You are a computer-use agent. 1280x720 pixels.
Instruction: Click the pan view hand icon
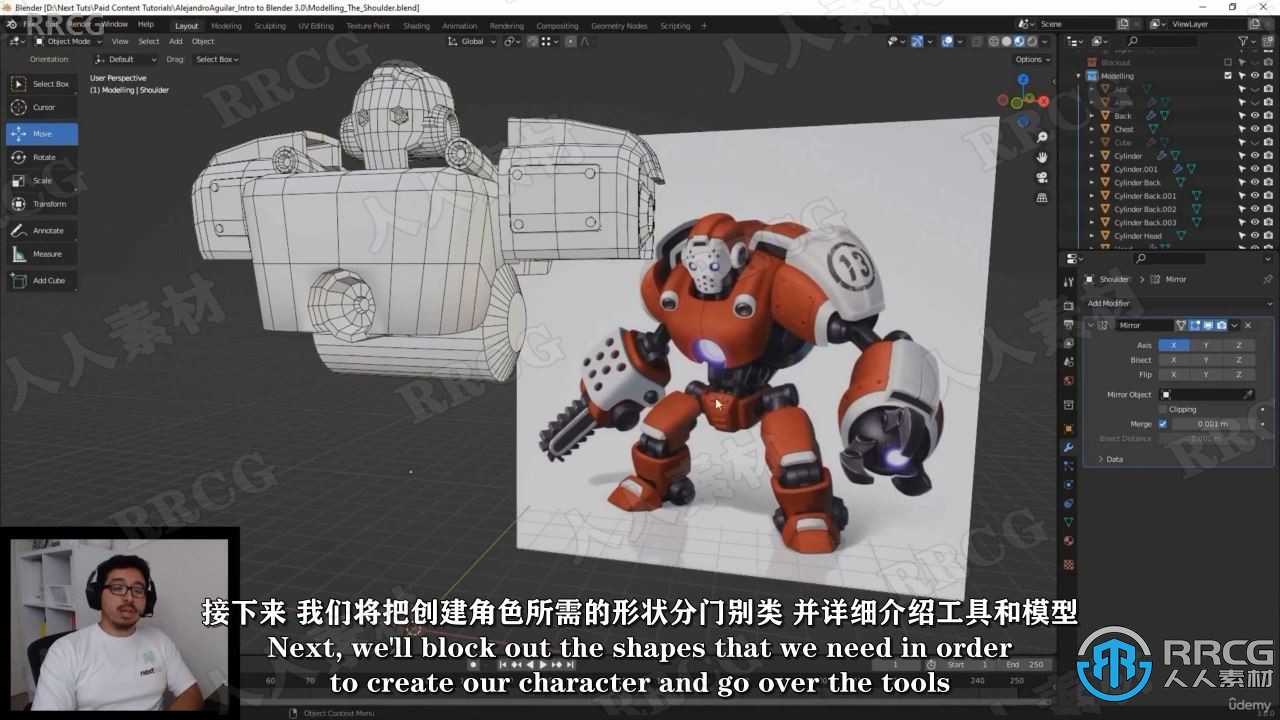point(1042,157)
